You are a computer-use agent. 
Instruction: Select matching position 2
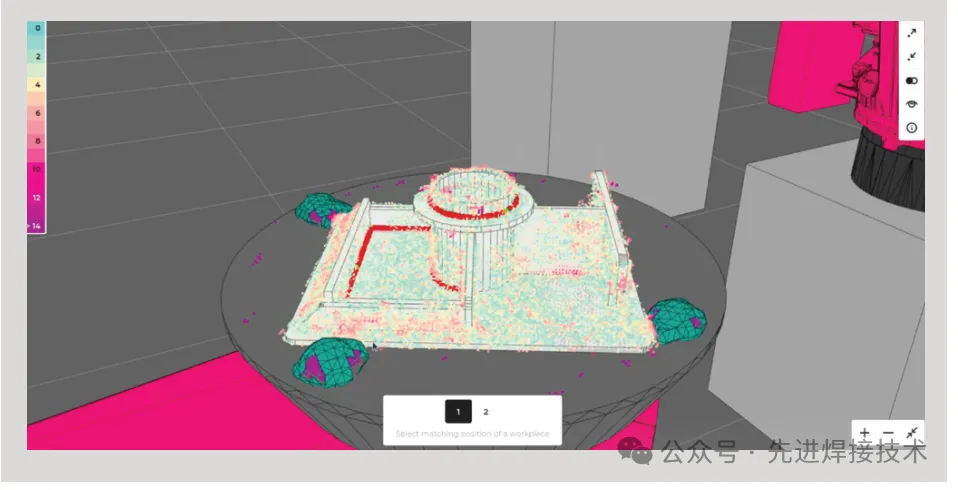click(x=486, y=411)
